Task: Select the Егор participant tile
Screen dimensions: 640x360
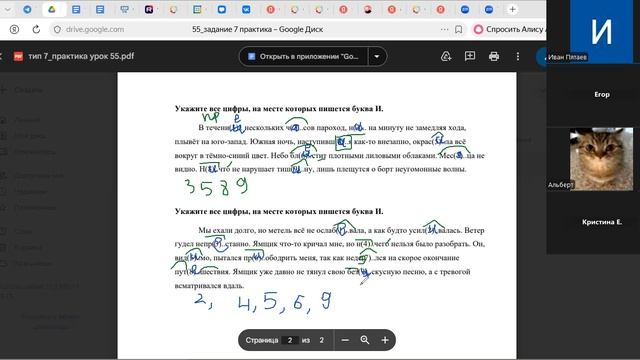Action: (x=601, y=95)
